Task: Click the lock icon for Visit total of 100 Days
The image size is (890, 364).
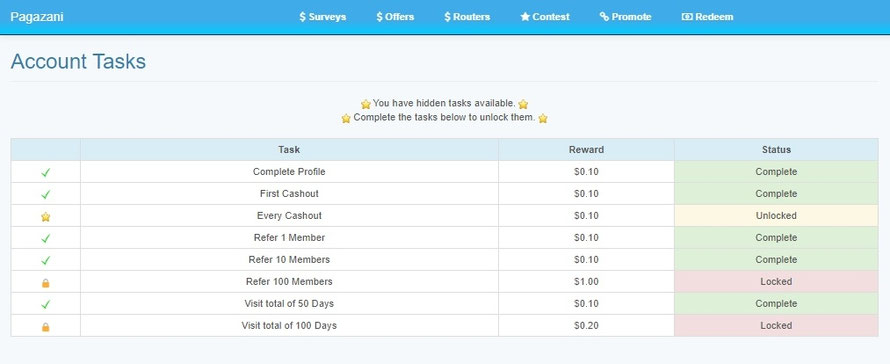Action: (x=45, y=327)
